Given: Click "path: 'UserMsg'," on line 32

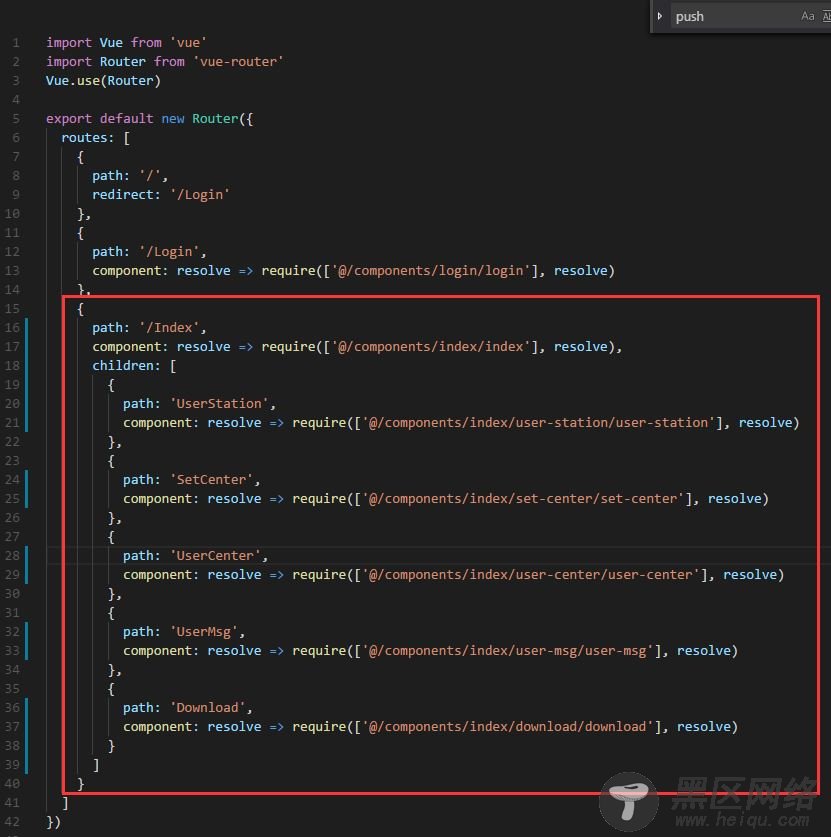Looking at the screenshot, I should coord(184,631).
